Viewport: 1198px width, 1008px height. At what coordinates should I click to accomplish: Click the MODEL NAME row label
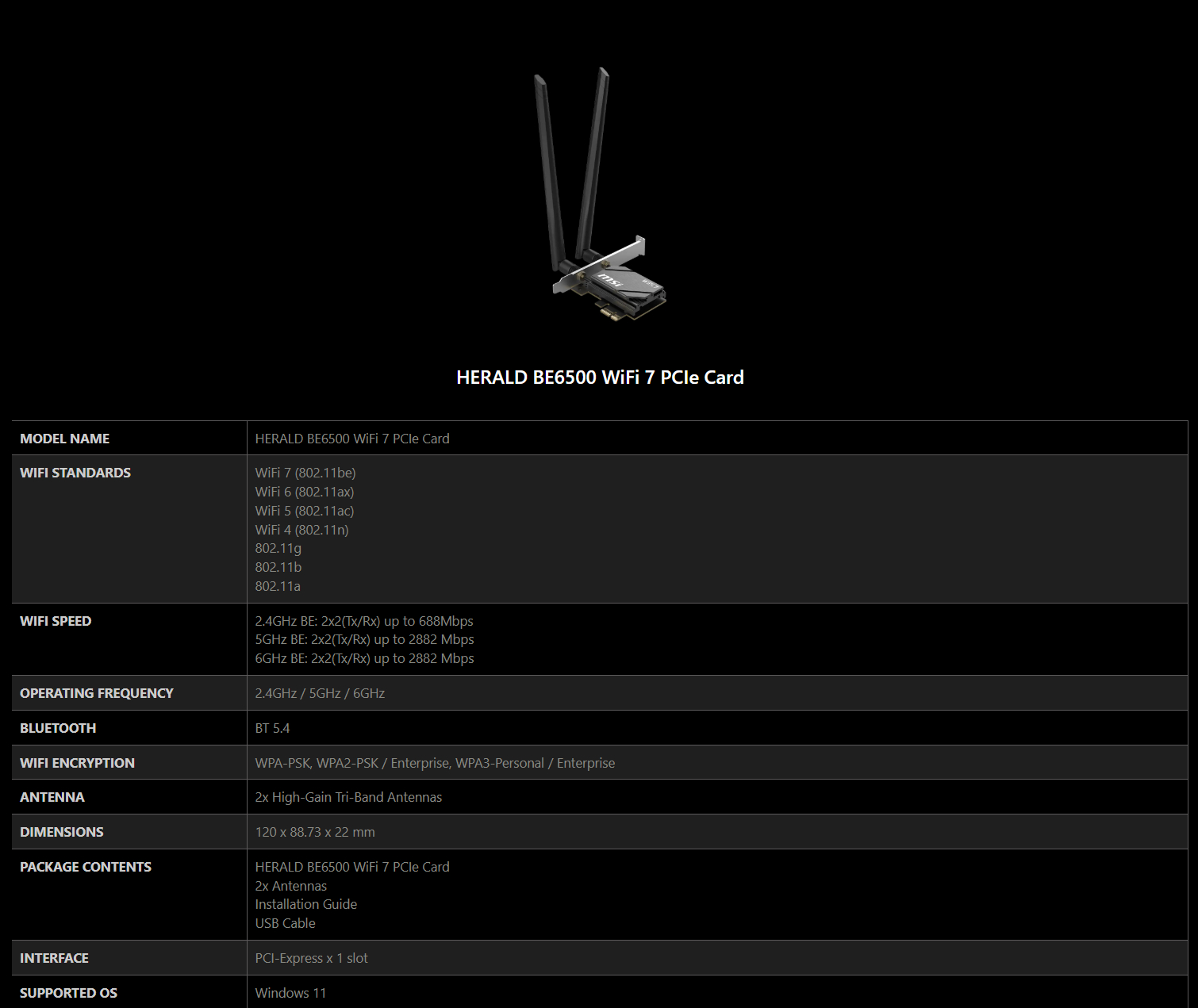[64, 439]
